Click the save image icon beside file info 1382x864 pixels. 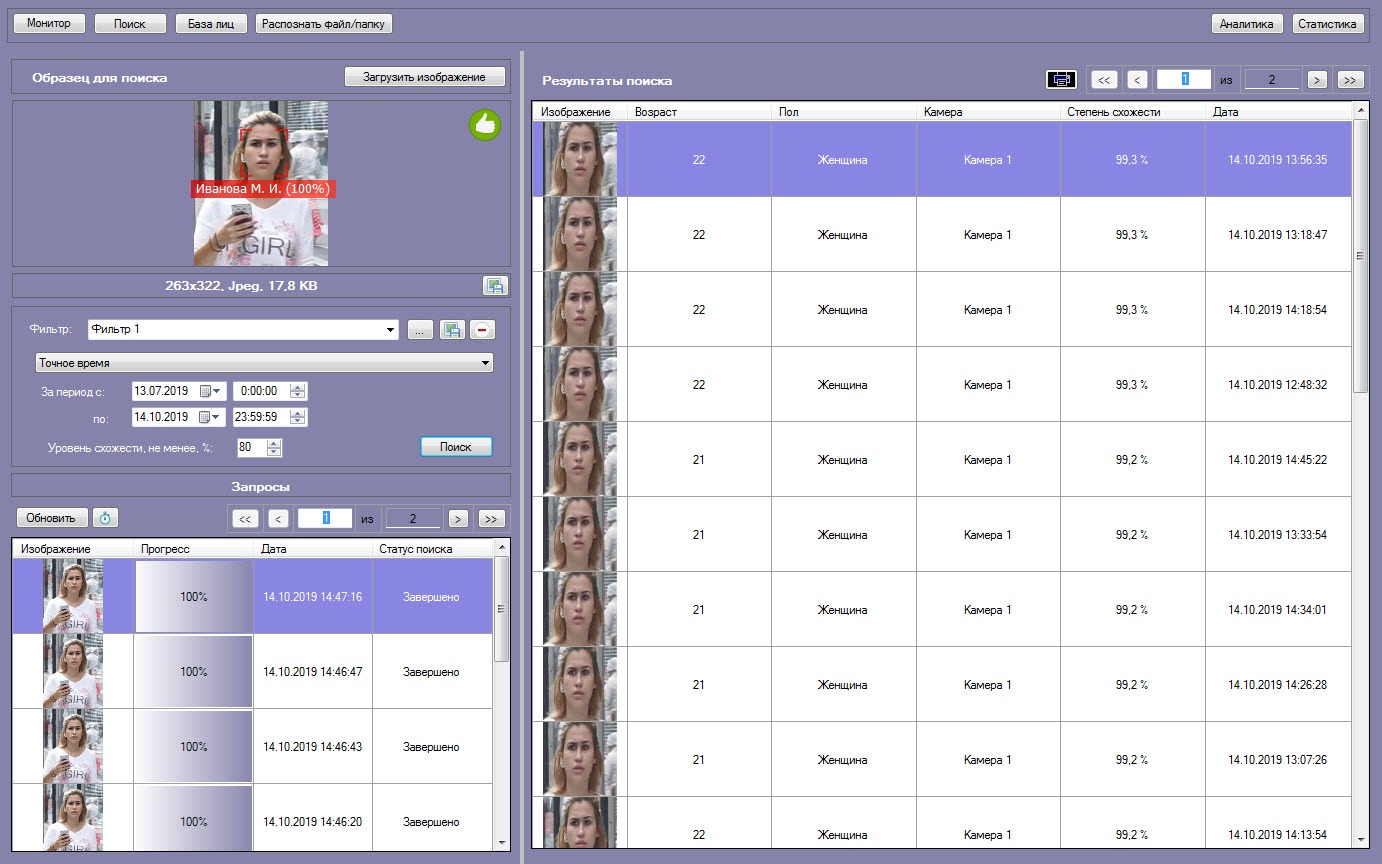click(494, 286)
